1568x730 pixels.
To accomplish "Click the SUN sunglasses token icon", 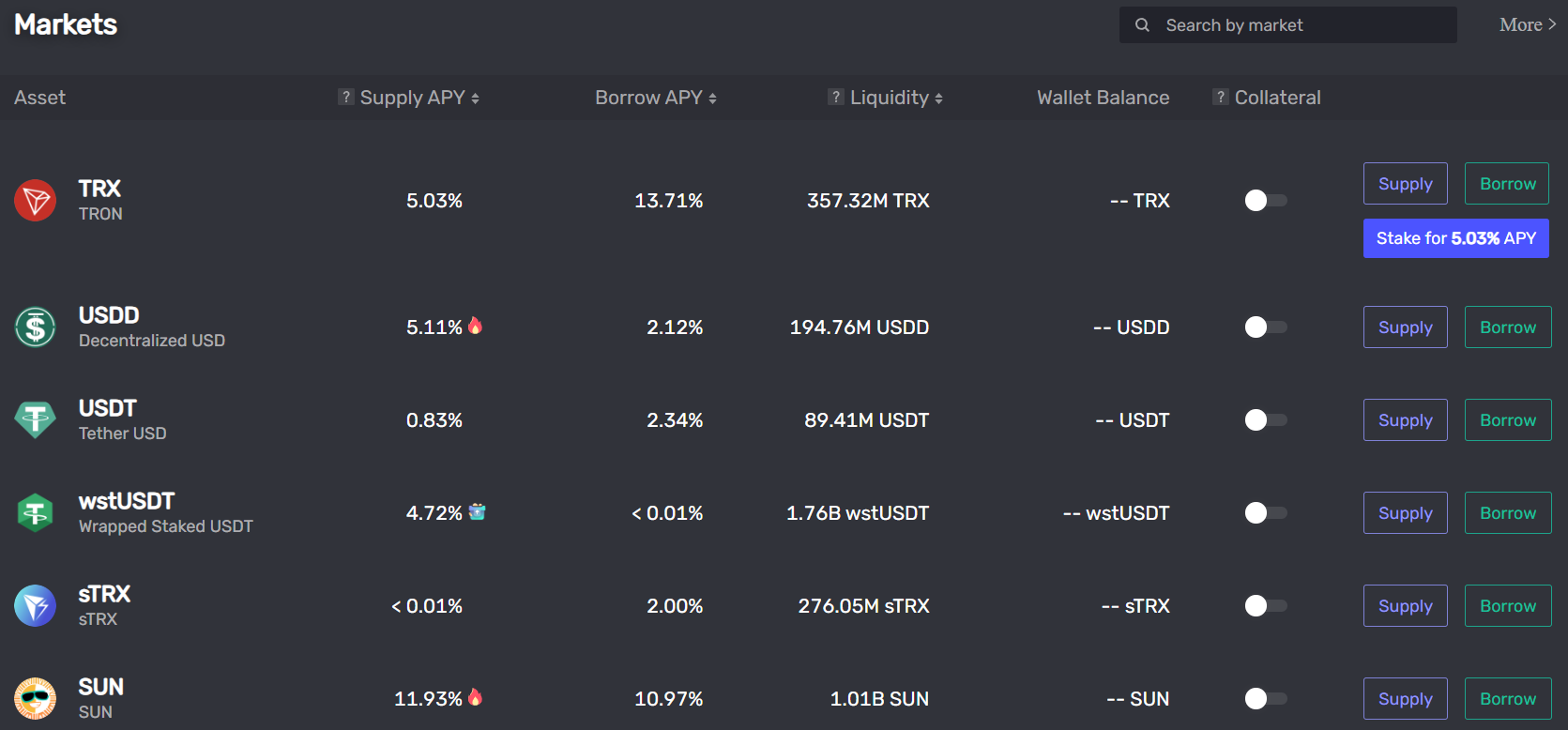I will tap(35, 699).
